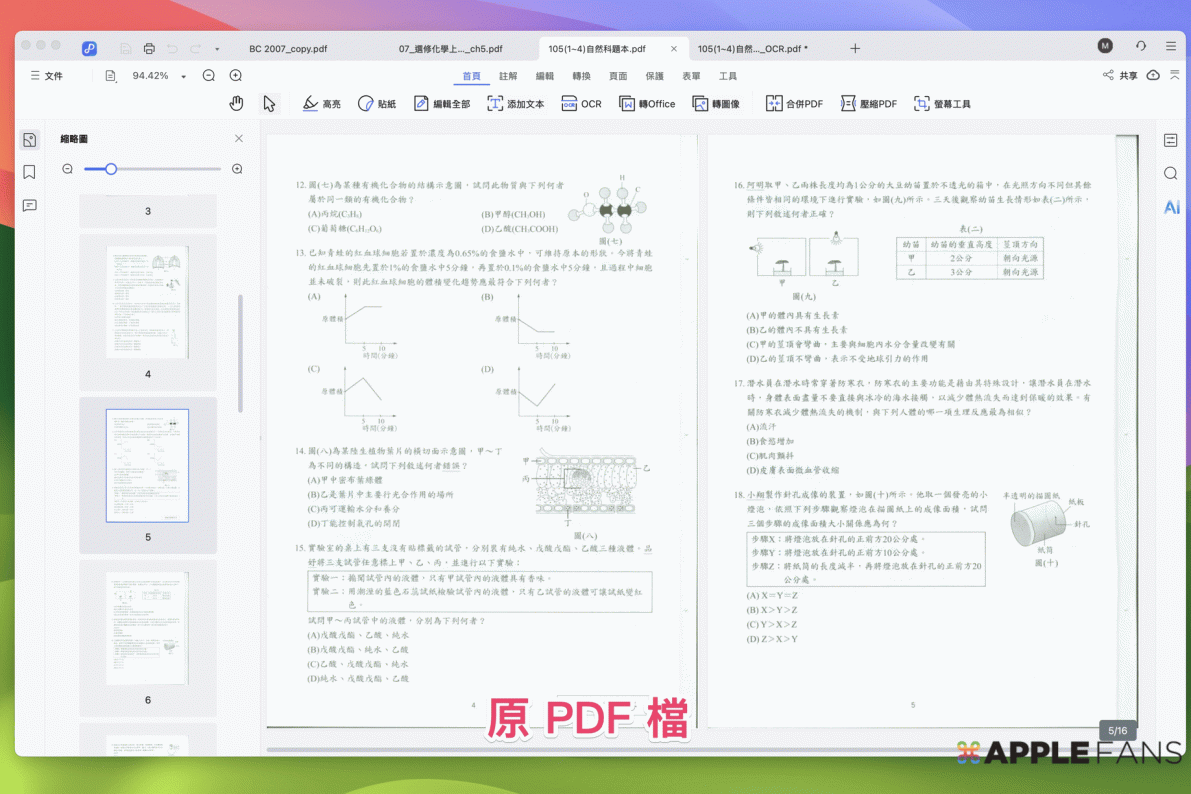The height and width of the screenshot is (794, 1191).
Task: Select the Hand pan tool
Action: (236, 103)
